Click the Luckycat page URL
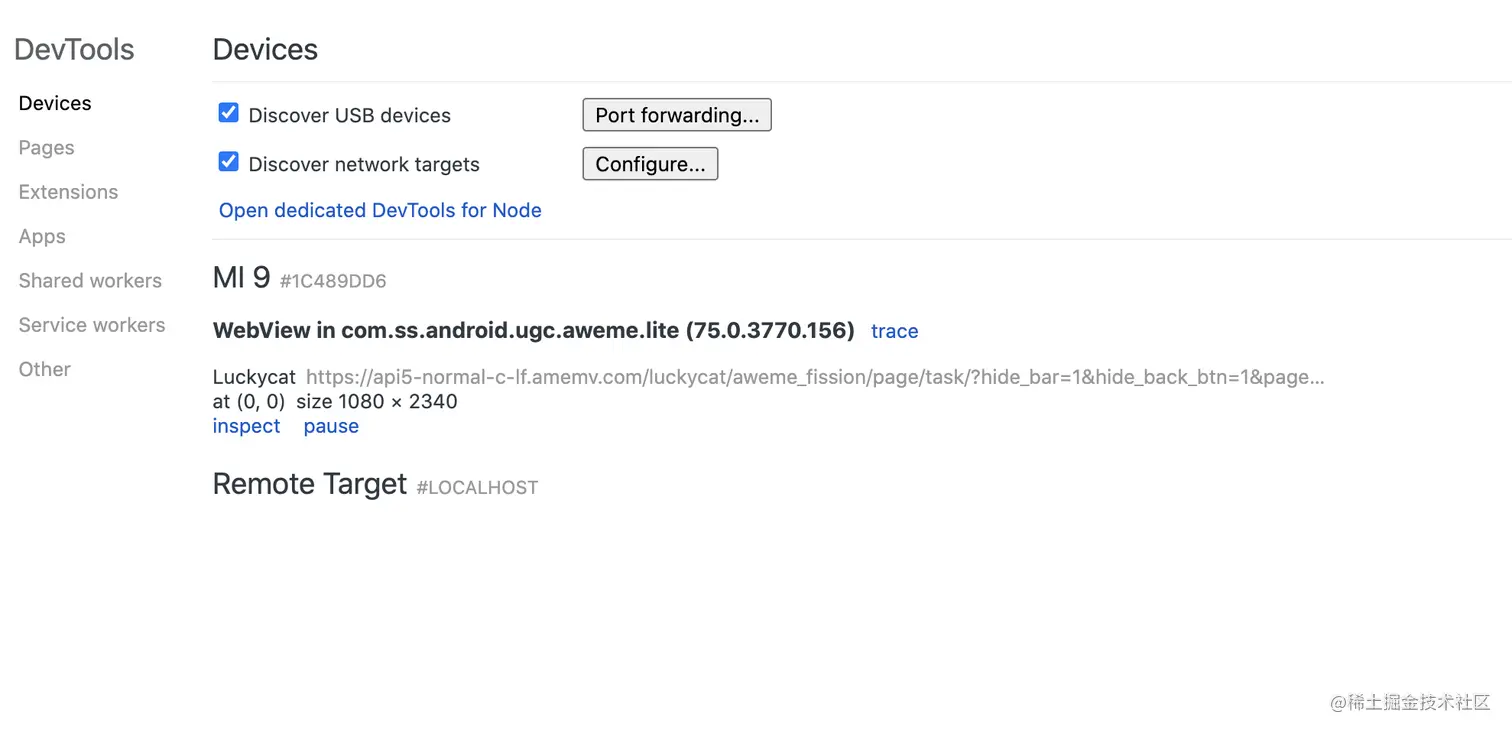Viewport: 1512px width, 734px height. pyautogui.click(x=814, y=377)
